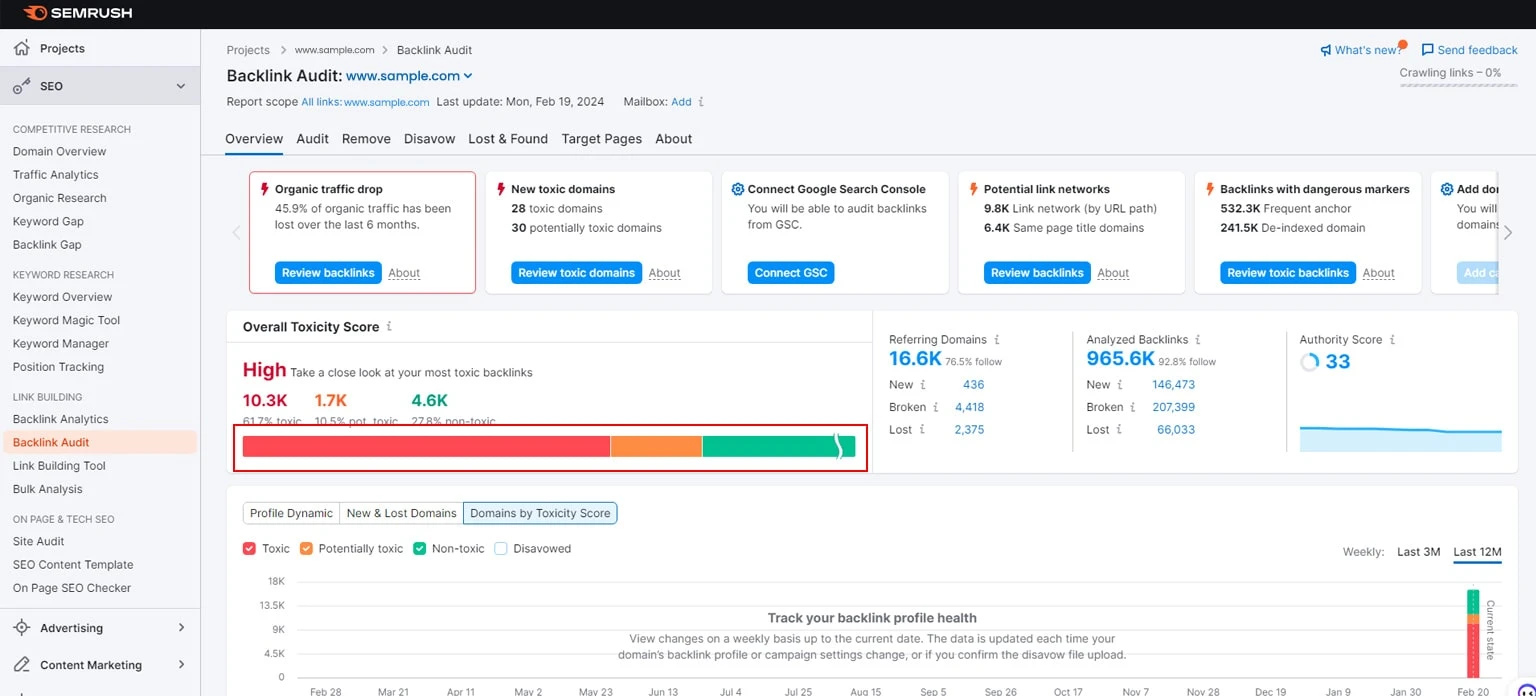Switch chart range to Last 12M

(x=1477, y=552)
